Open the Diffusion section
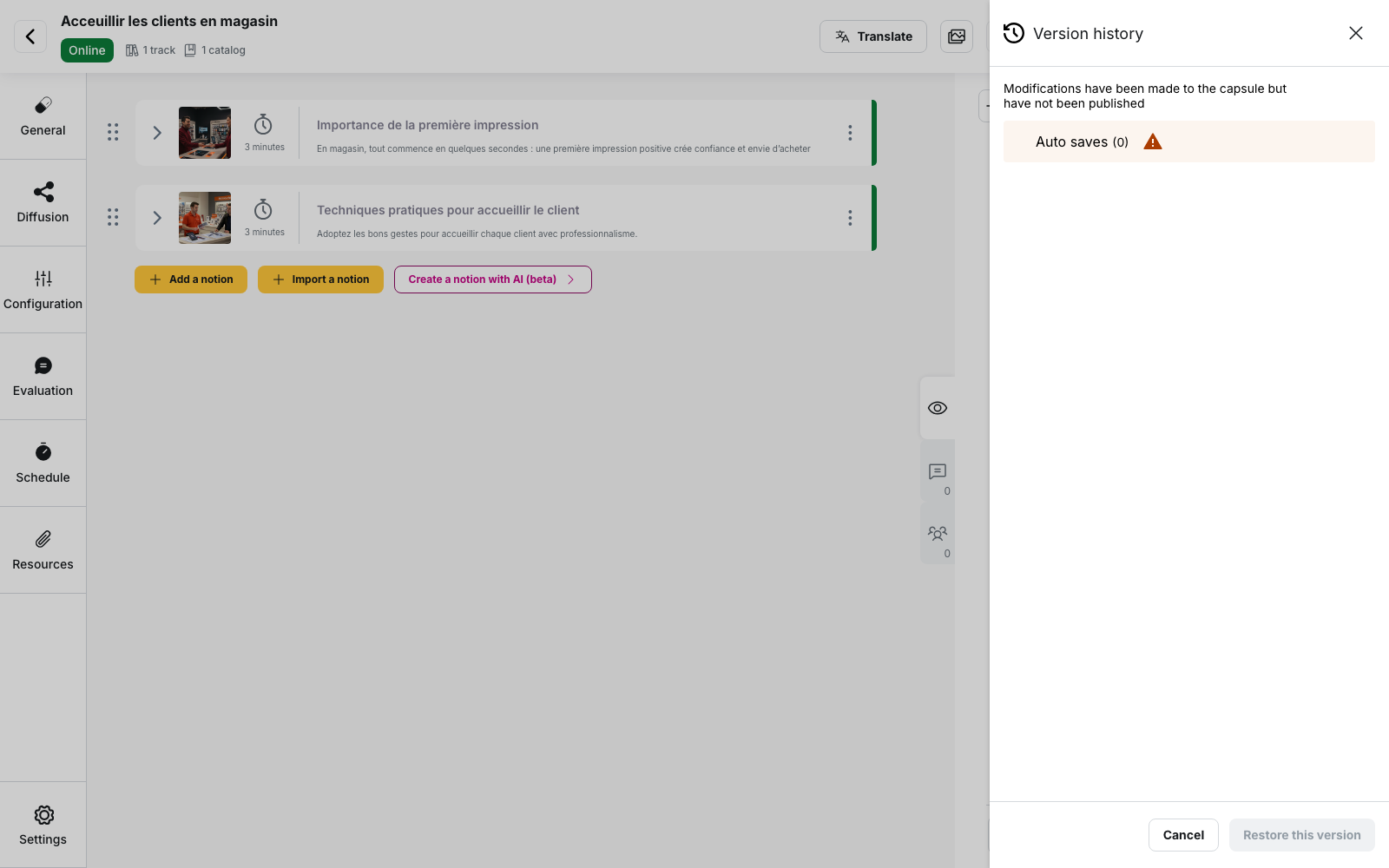 tap(43, 203)
